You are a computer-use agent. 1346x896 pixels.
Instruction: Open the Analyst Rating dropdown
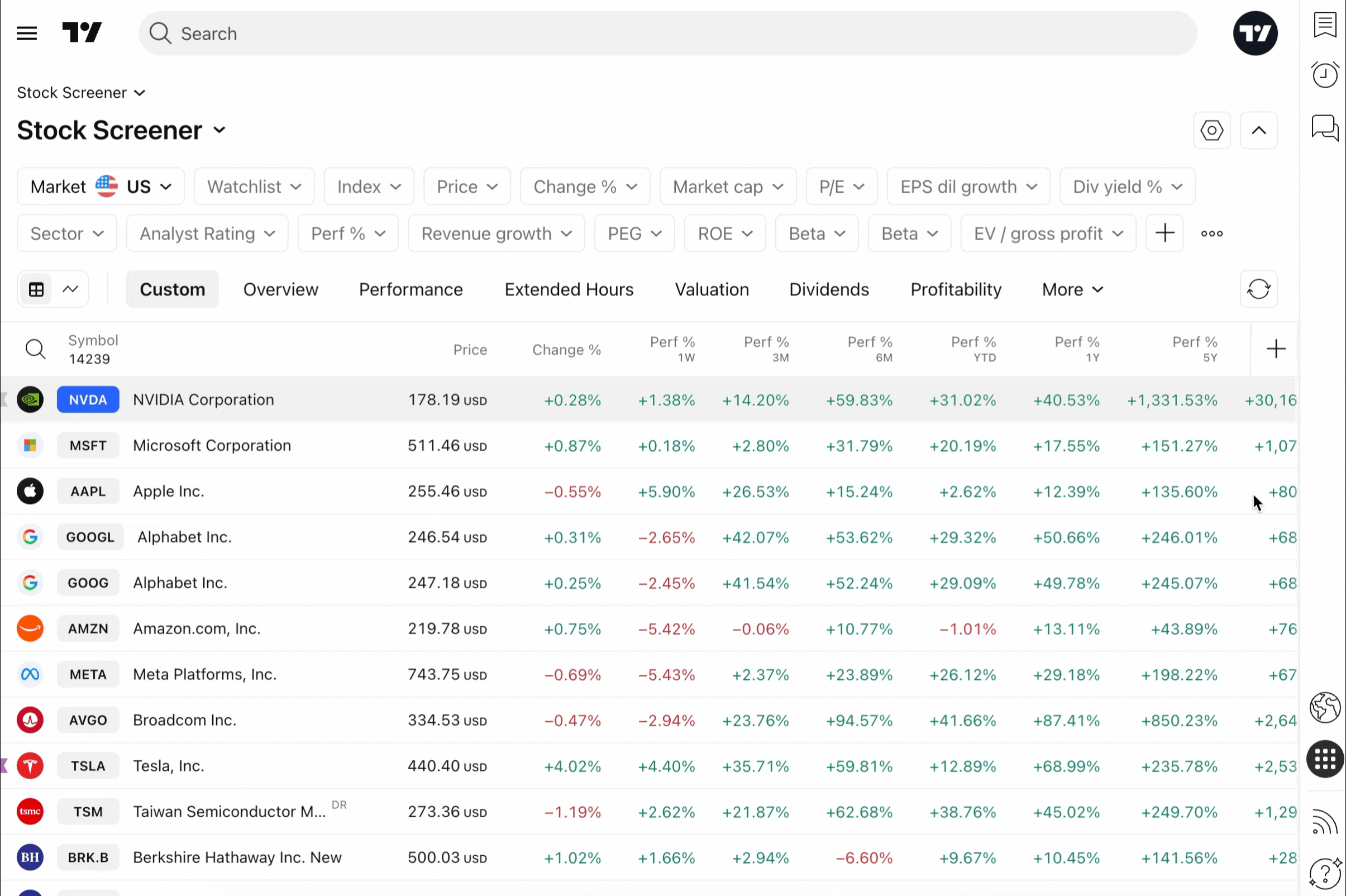click(x=207, y=233)
